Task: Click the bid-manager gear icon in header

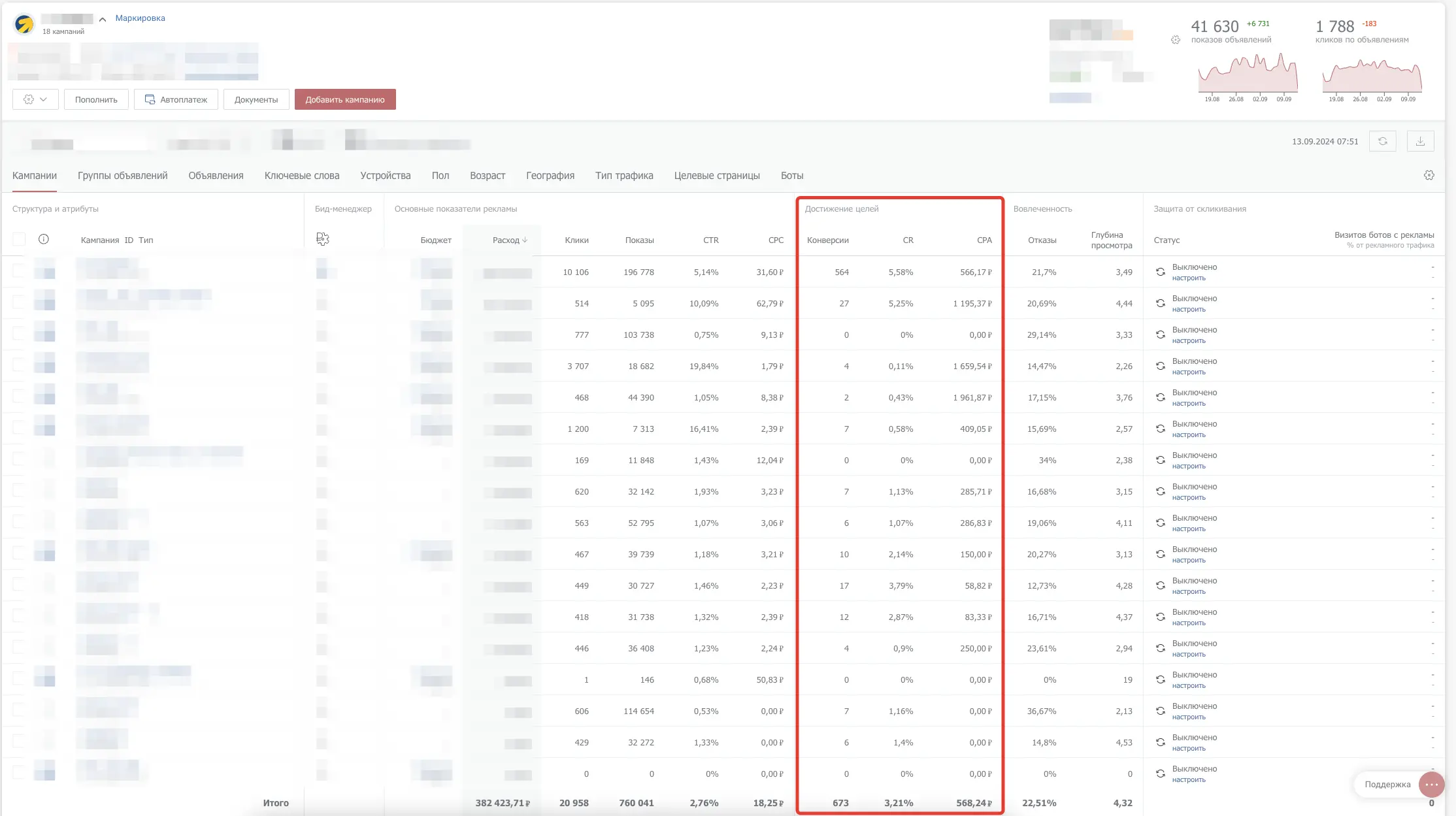Action: [323, 239]
